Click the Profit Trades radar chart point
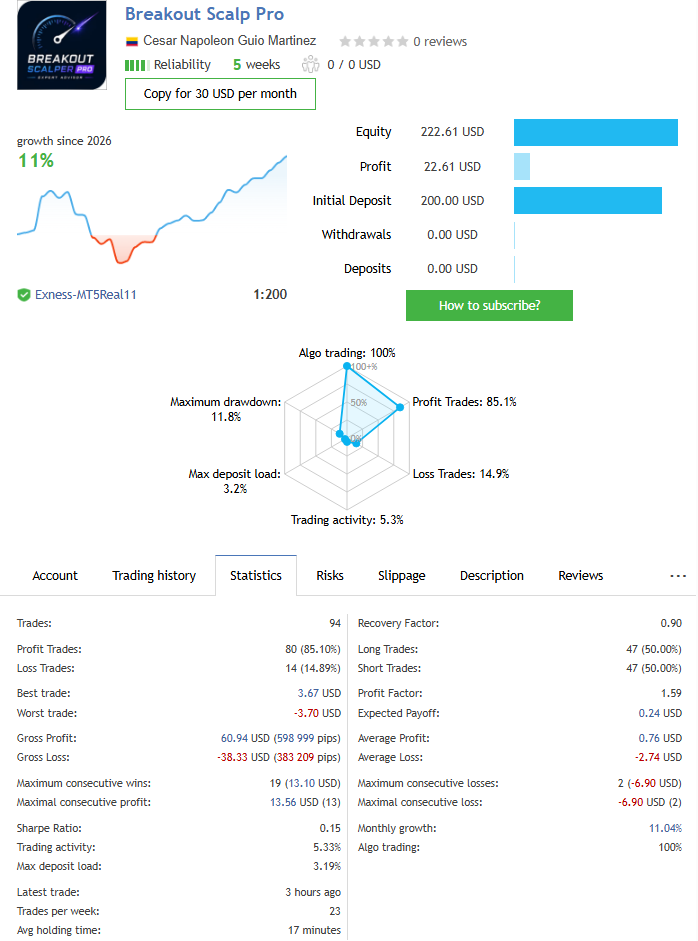The width and height of the screenshot is (698, 941). (400, 407)
